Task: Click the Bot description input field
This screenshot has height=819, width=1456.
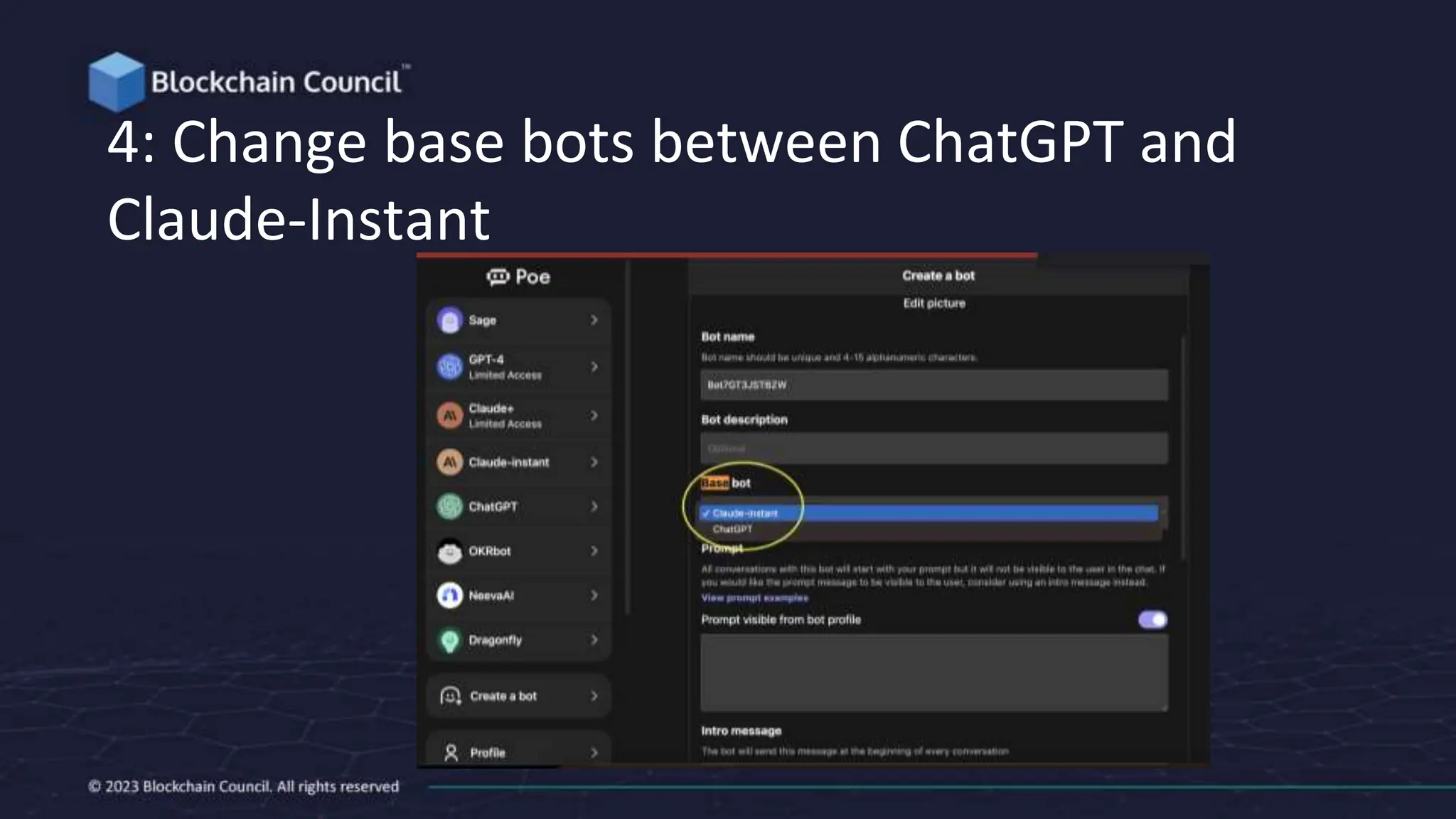Action: 933,449
